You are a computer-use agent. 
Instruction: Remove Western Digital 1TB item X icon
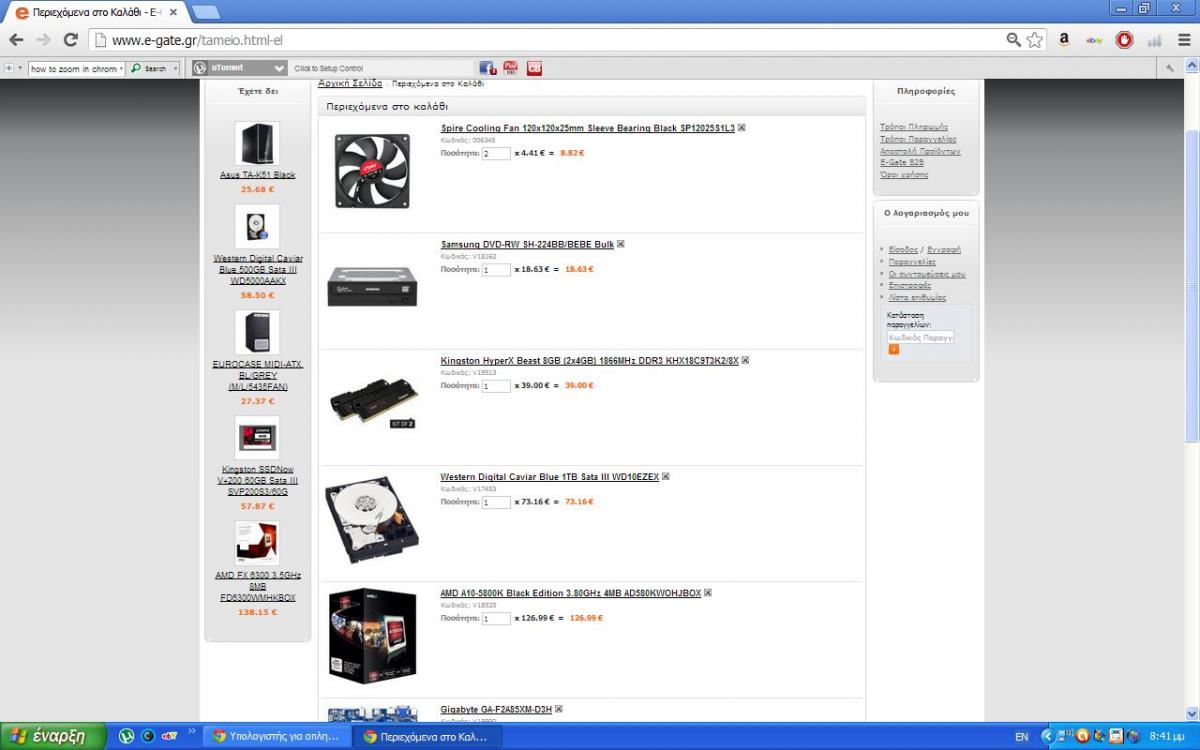click(x=666, y=477)
